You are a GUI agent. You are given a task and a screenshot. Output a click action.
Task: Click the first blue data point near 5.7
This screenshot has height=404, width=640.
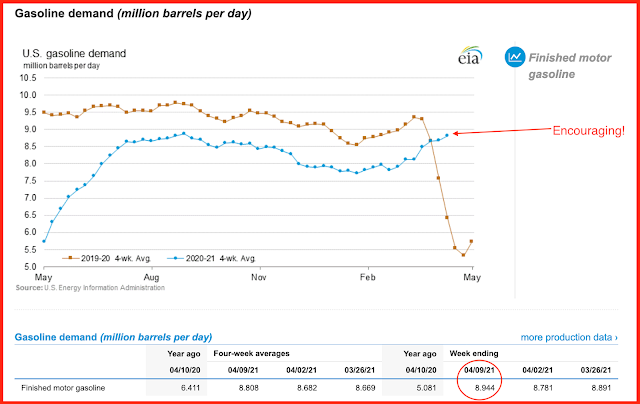click(44, 241)
